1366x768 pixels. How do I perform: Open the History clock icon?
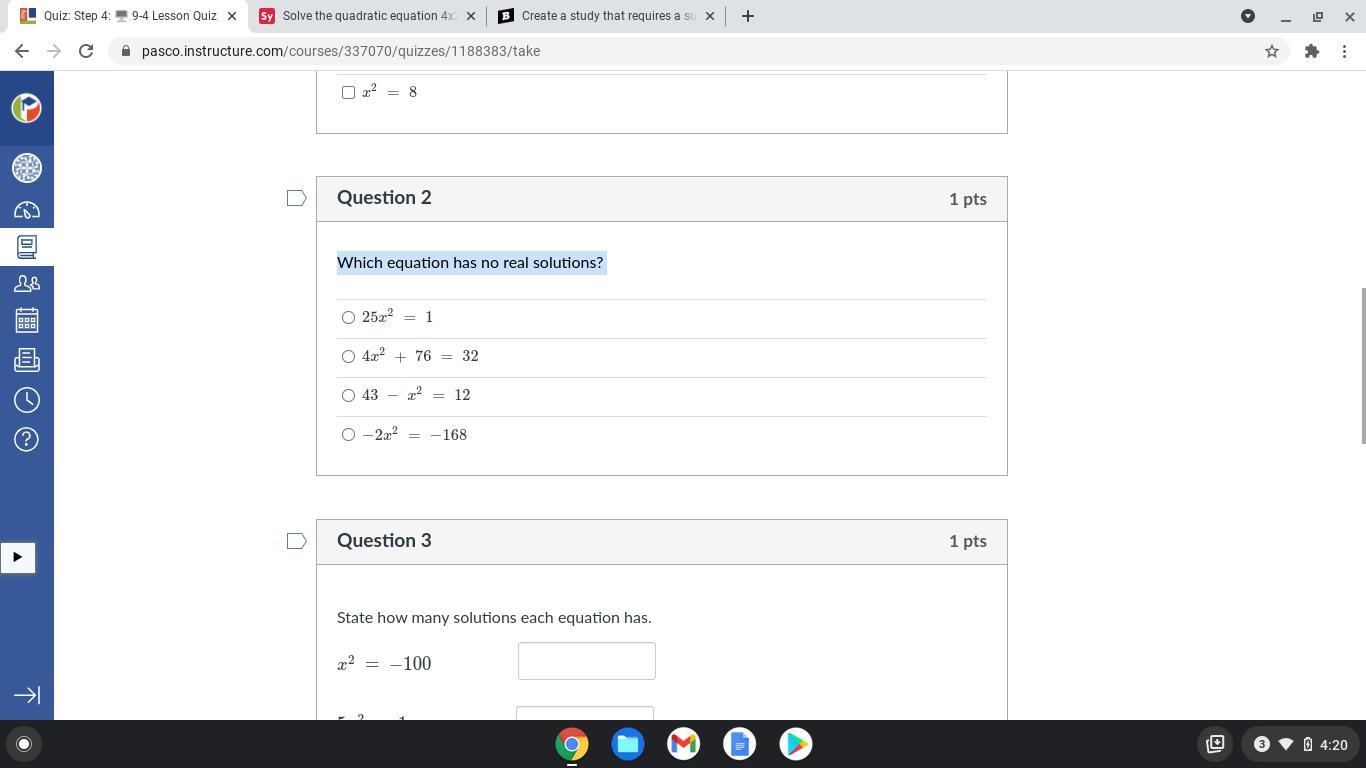[27, 400]
